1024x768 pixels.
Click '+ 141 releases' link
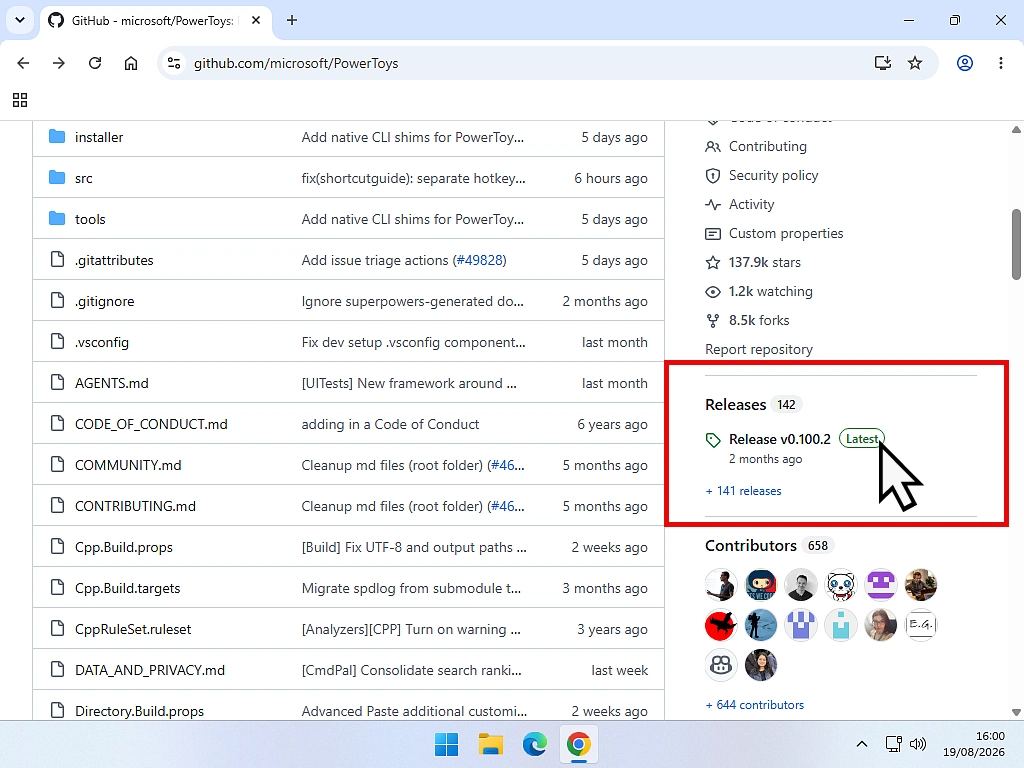coord(743,491)
